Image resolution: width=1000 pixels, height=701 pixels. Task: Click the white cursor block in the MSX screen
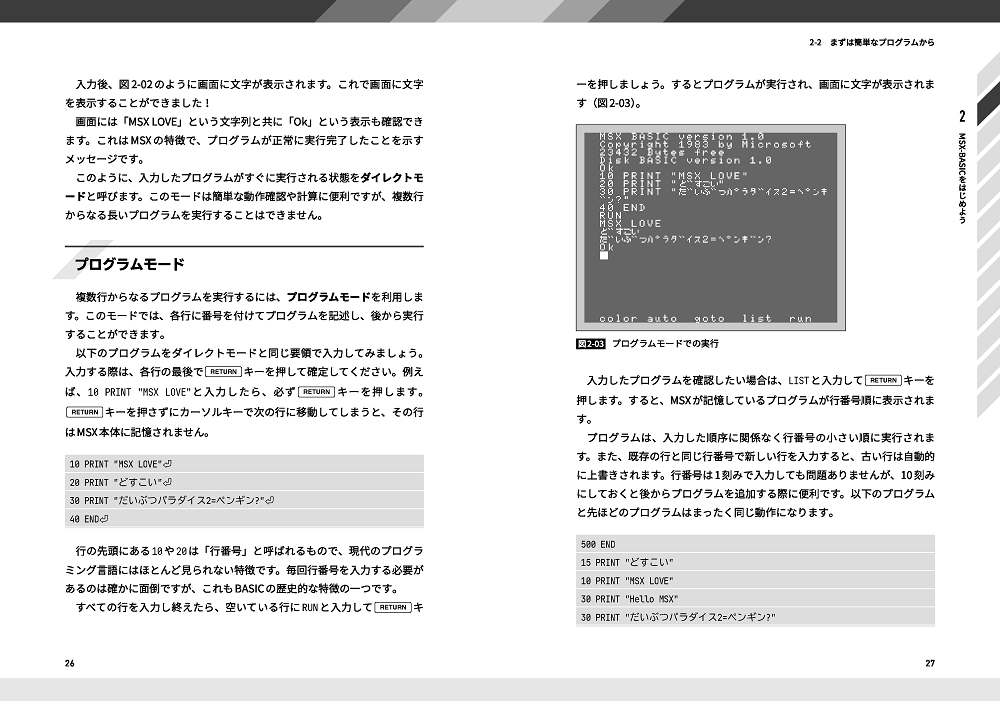[604, 255]
